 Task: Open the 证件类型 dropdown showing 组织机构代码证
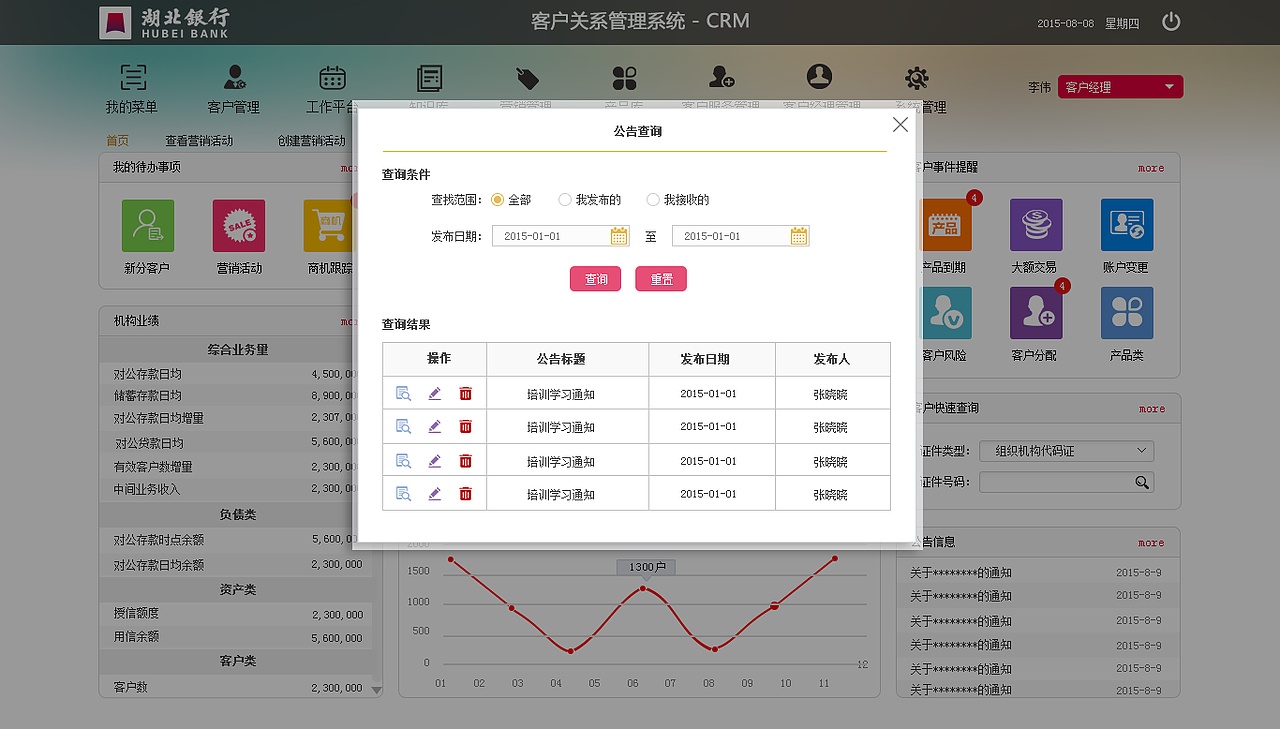pyautogui.click(x=1066, y=451)
